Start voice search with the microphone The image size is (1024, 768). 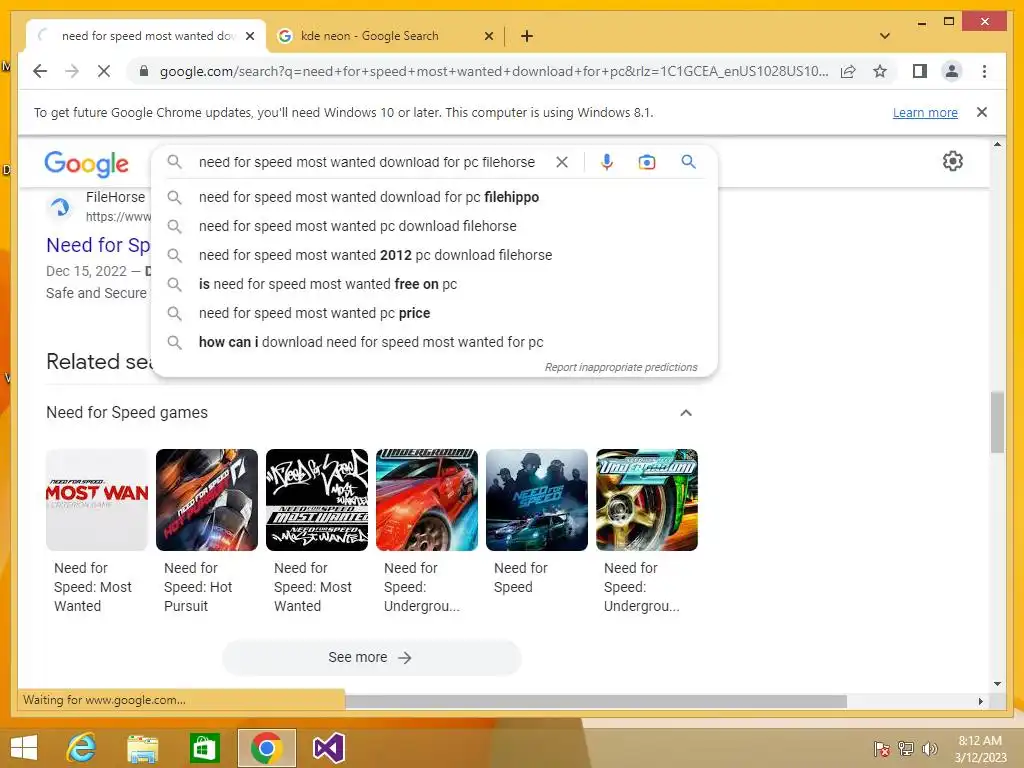(x=607, y=162)
